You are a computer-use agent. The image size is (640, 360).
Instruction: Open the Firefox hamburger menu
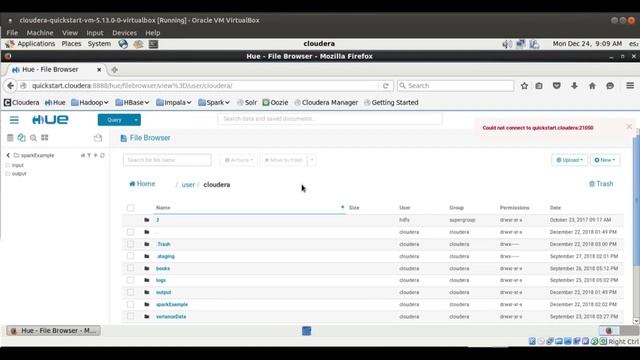click(x=630, y=85)
